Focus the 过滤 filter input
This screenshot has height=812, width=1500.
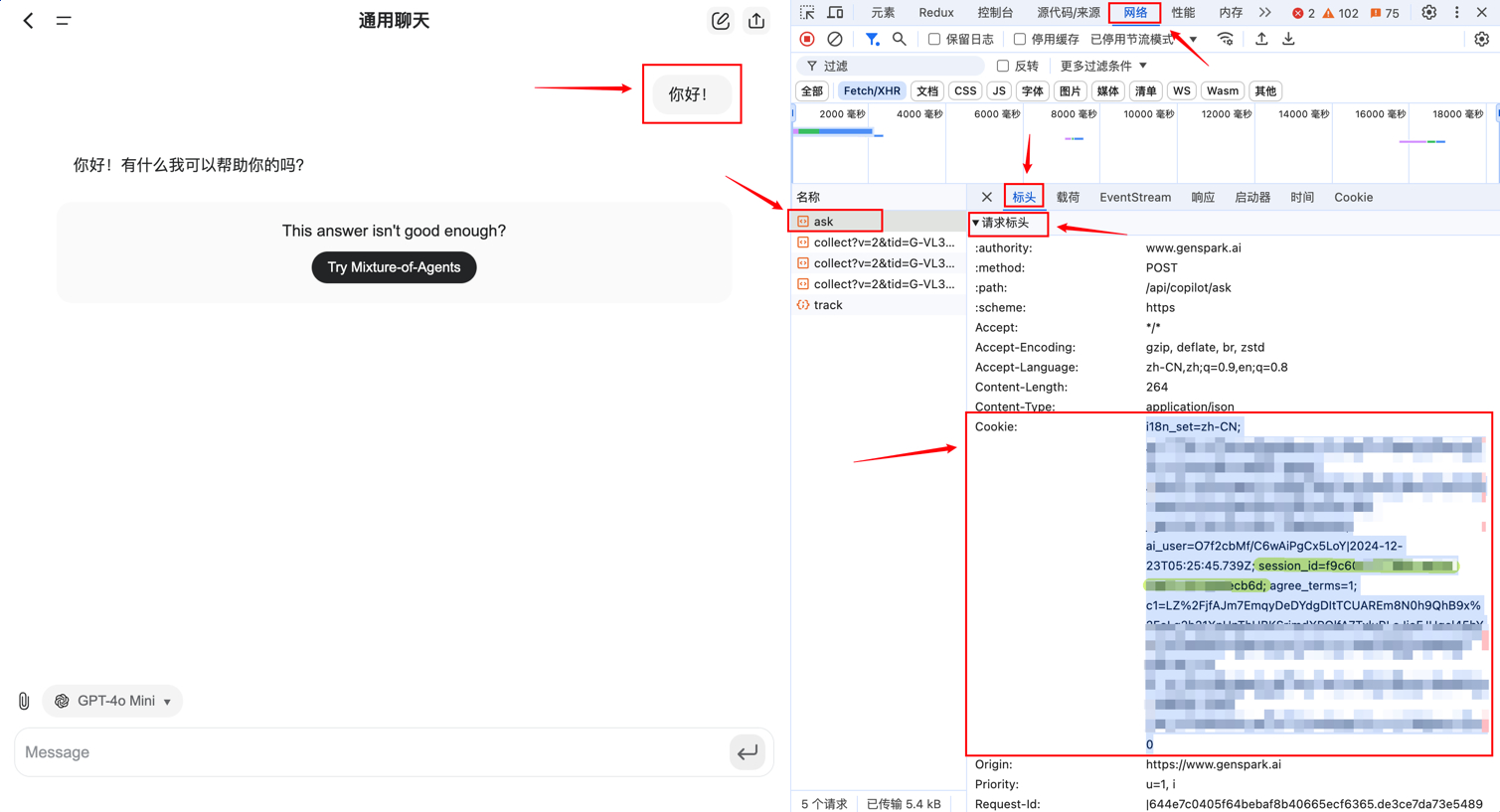pyautogui.click(x=890, y=66)
